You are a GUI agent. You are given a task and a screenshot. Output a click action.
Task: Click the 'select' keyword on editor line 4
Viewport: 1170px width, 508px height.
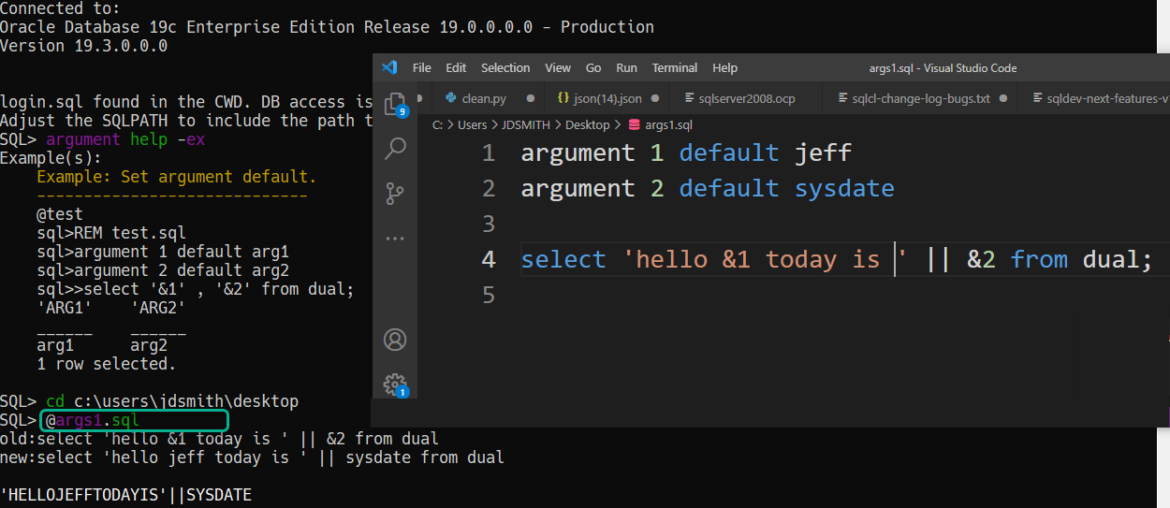point(563,260)
